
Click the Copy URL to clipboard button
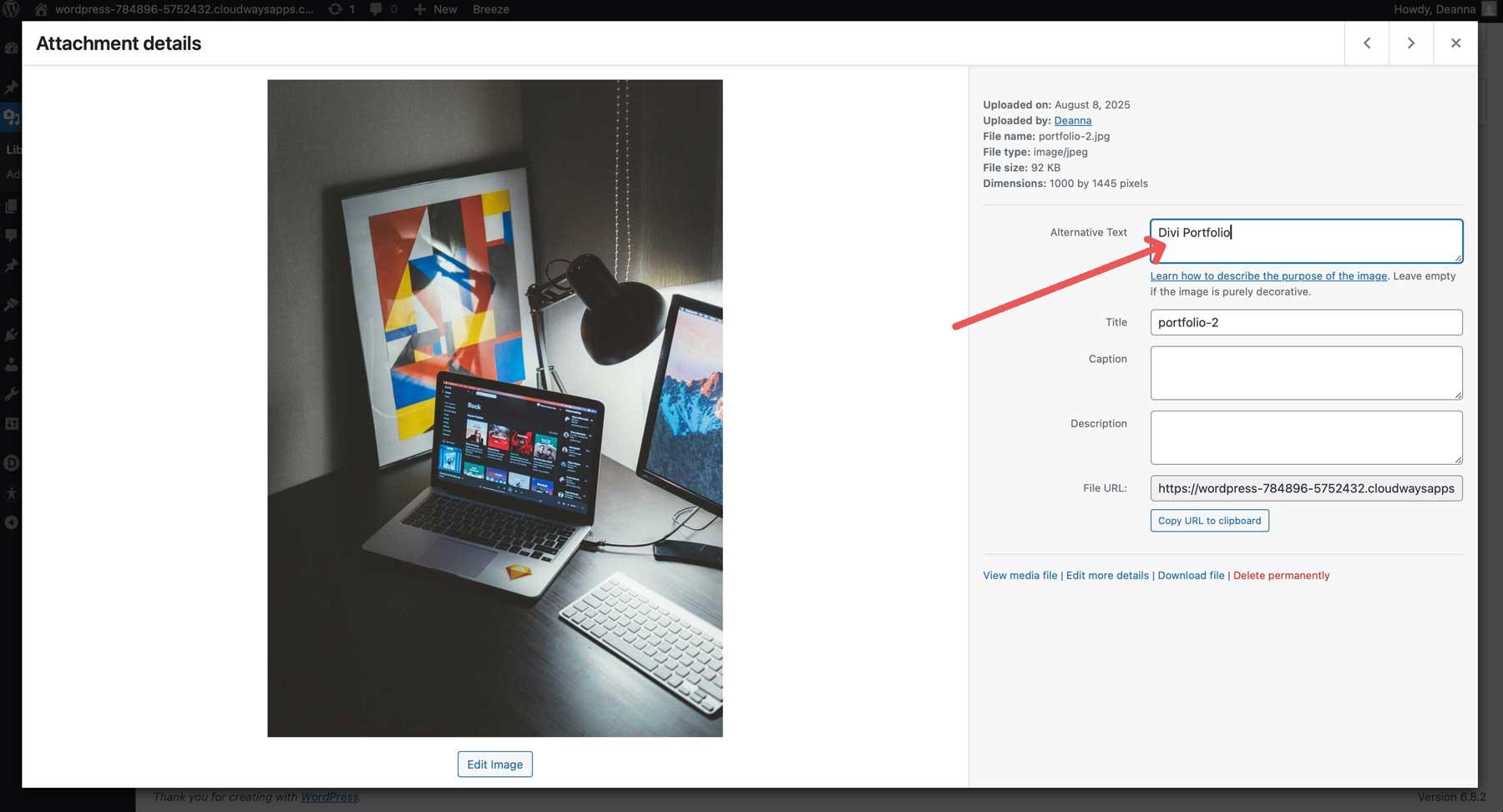tap(1209, 520)
